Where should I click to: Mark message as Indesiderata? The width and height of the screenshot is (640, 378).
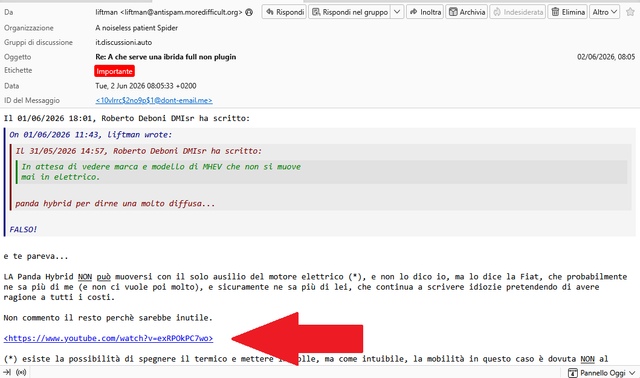pos(518,12)
